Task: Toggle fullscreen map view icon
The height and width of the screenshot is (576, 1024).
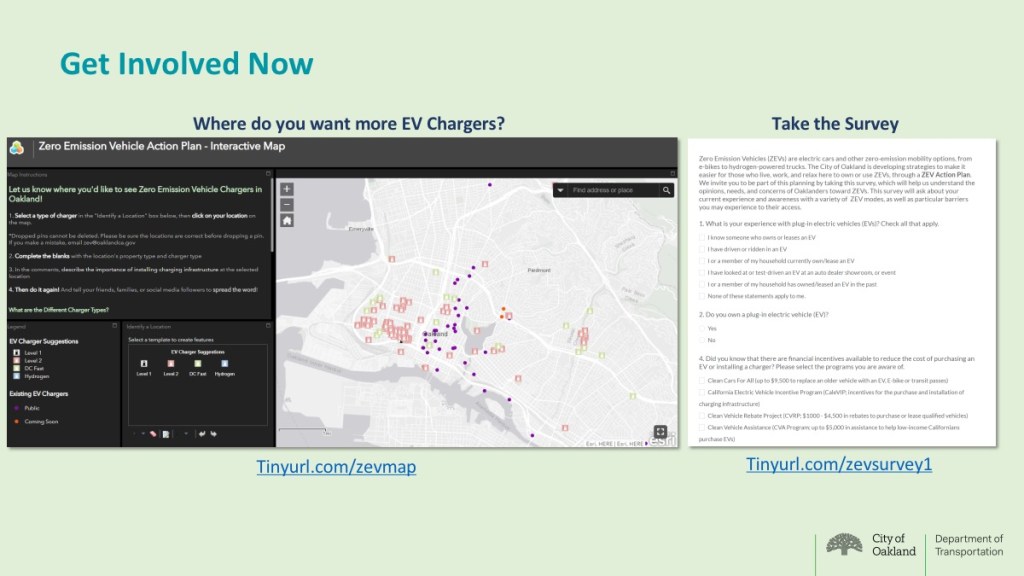Action: (660, 432)
